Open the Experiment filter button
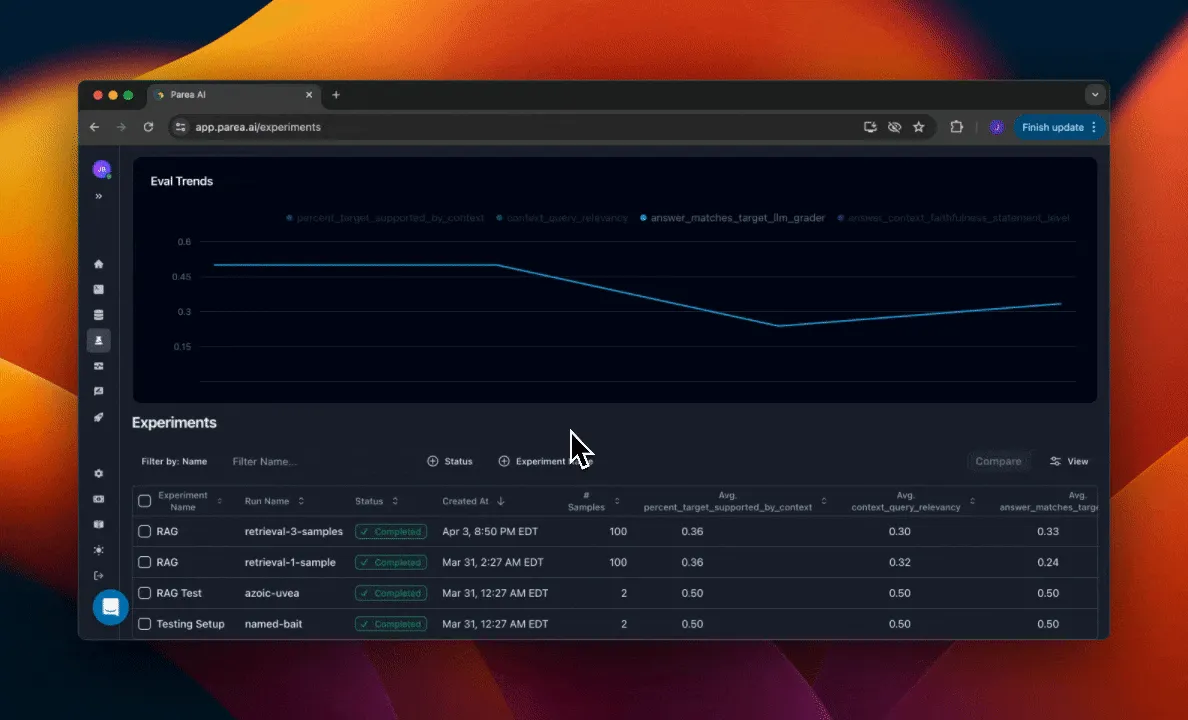Screen dimensions: 1188x720 click(545, 462)
